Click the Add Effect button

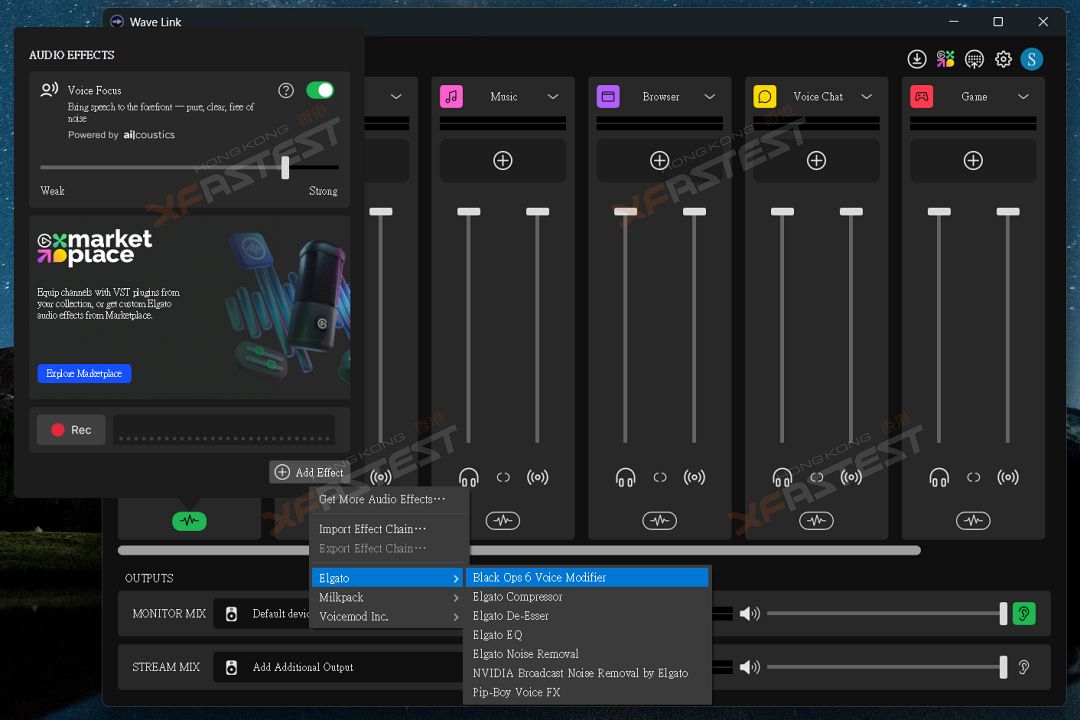pos(309,472)
